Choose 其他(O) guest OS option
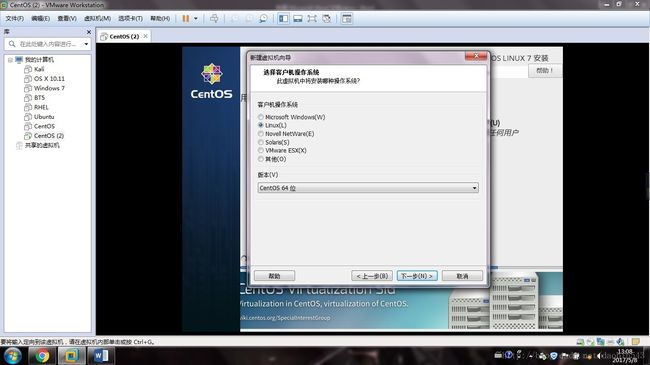 (x=272, y=159)
